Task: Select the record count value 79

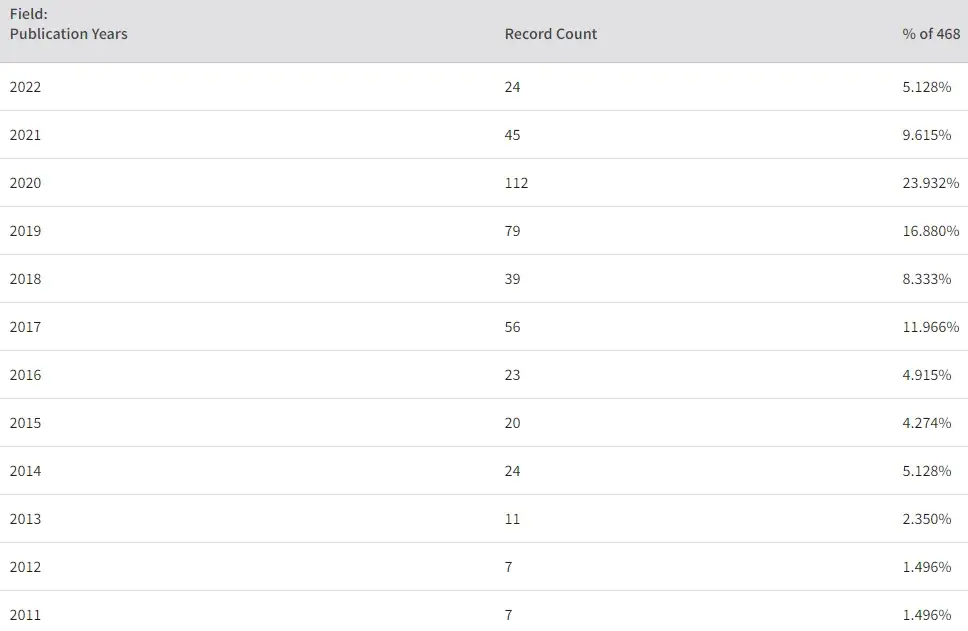Action: pyautogui.click(x=512, y=231)
